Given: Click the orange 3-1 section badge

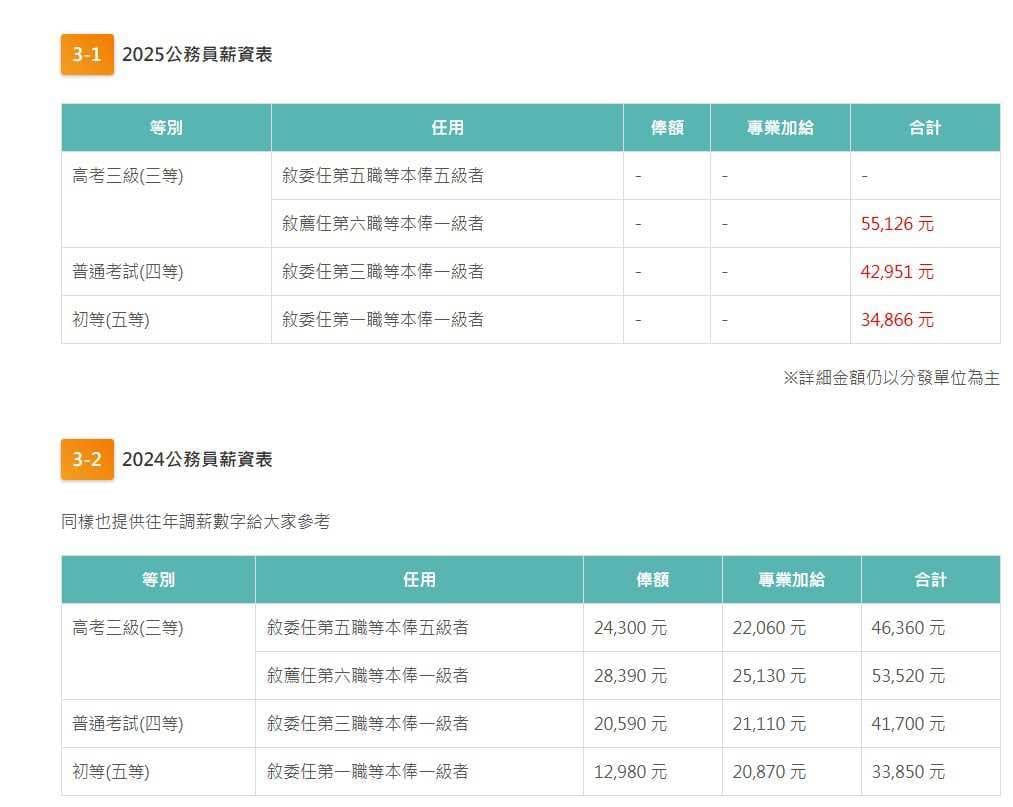Looking at the screenshot, I should coord(86,56).
